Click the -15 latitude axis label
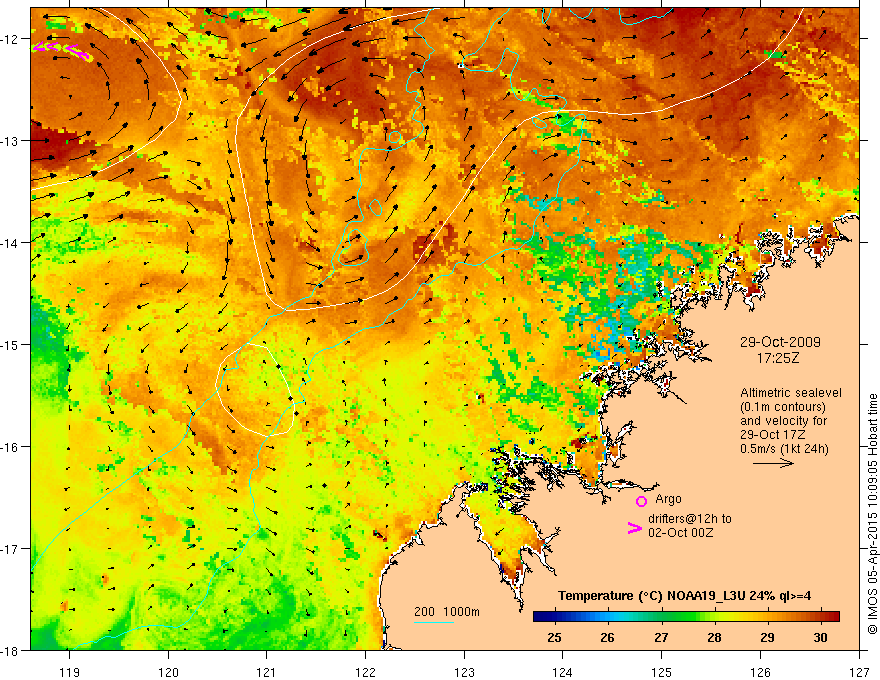The image size is (880, 680). (11, 344)
